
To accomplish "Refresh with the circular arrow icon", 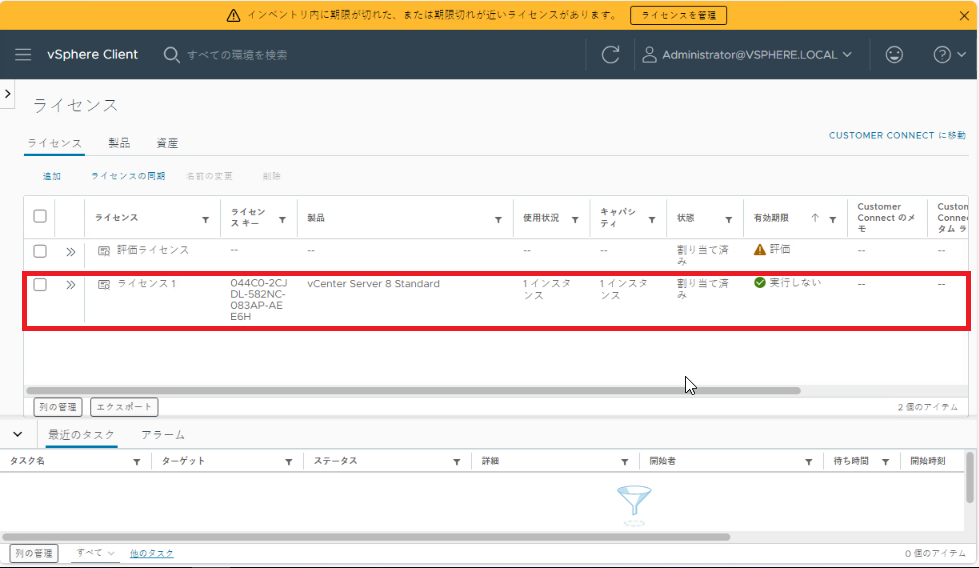I will coord(610,55).
